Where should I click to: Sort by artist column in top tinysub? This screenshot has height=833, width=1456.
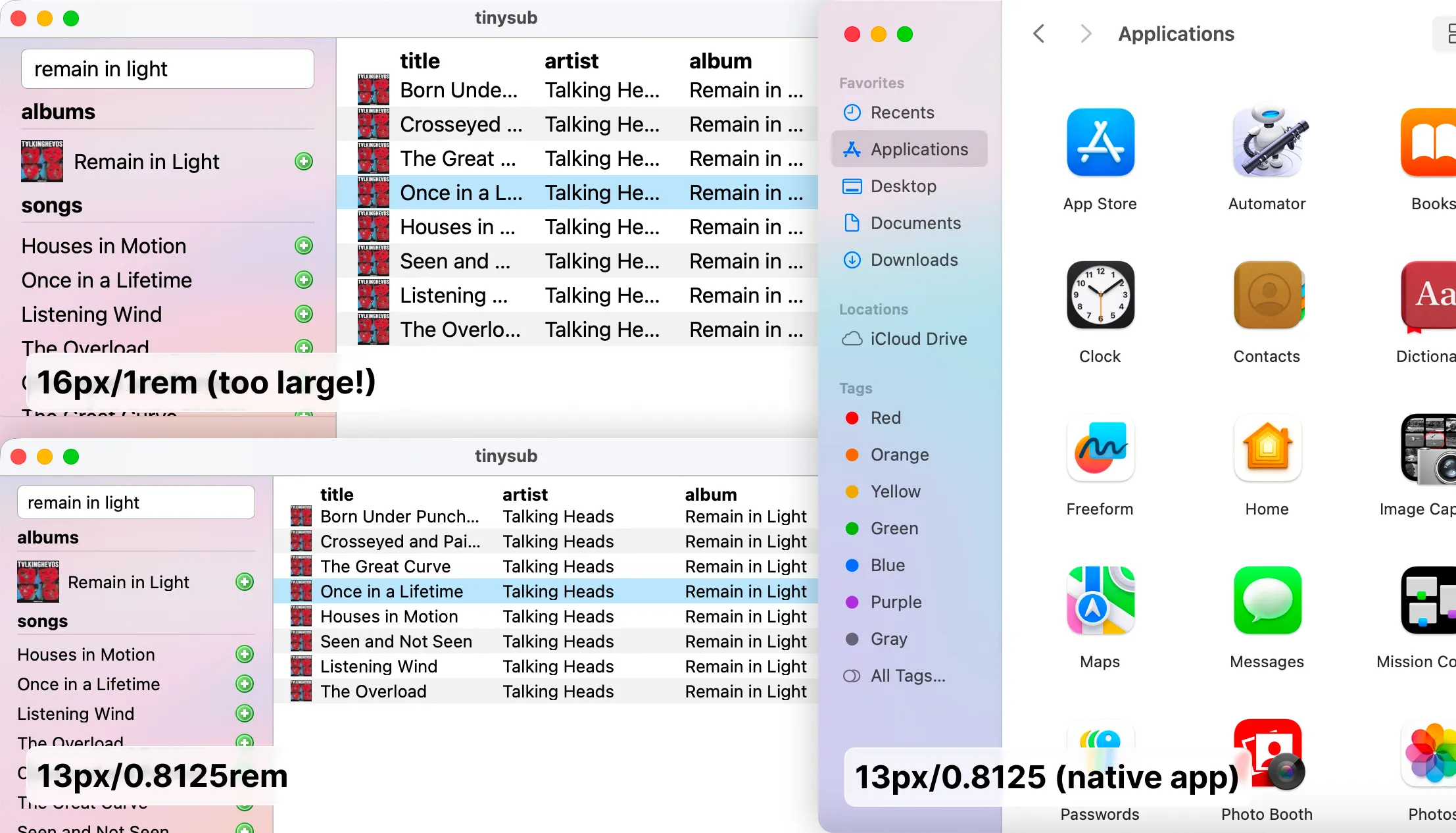[x=571, y=61]
